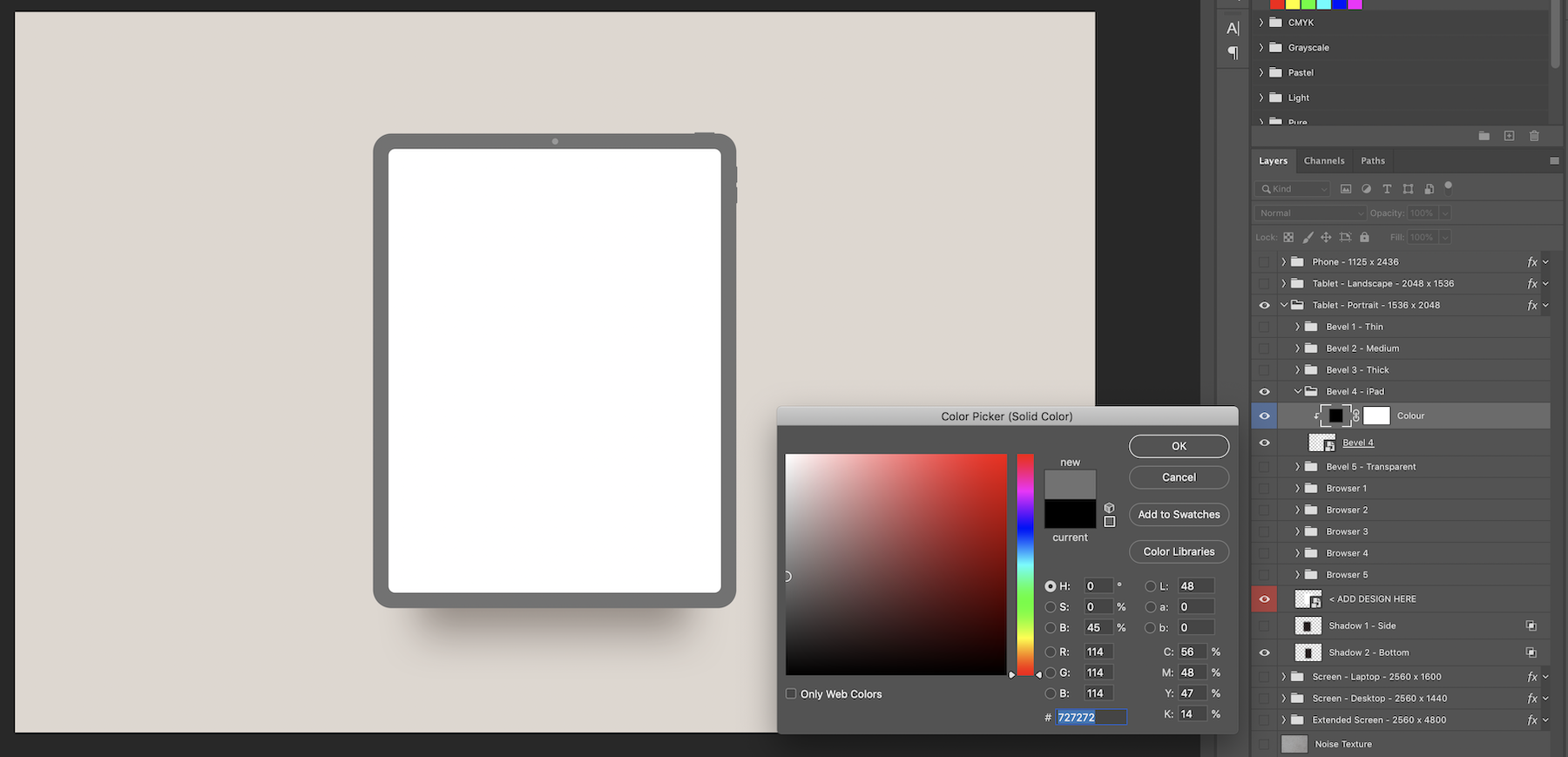Select the Browser 3 group row
1568x757 pixels.
click(x=1401, y=532)
